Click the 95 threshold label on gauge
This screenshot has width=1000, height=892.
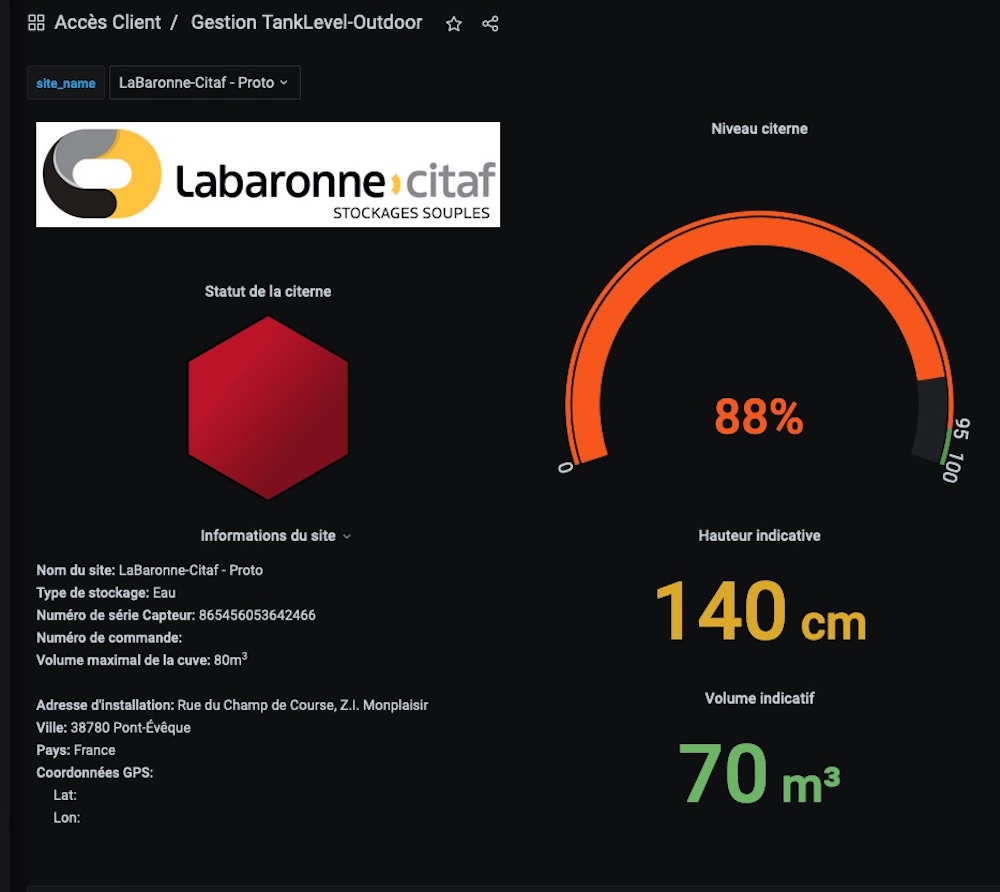[962, 429]
